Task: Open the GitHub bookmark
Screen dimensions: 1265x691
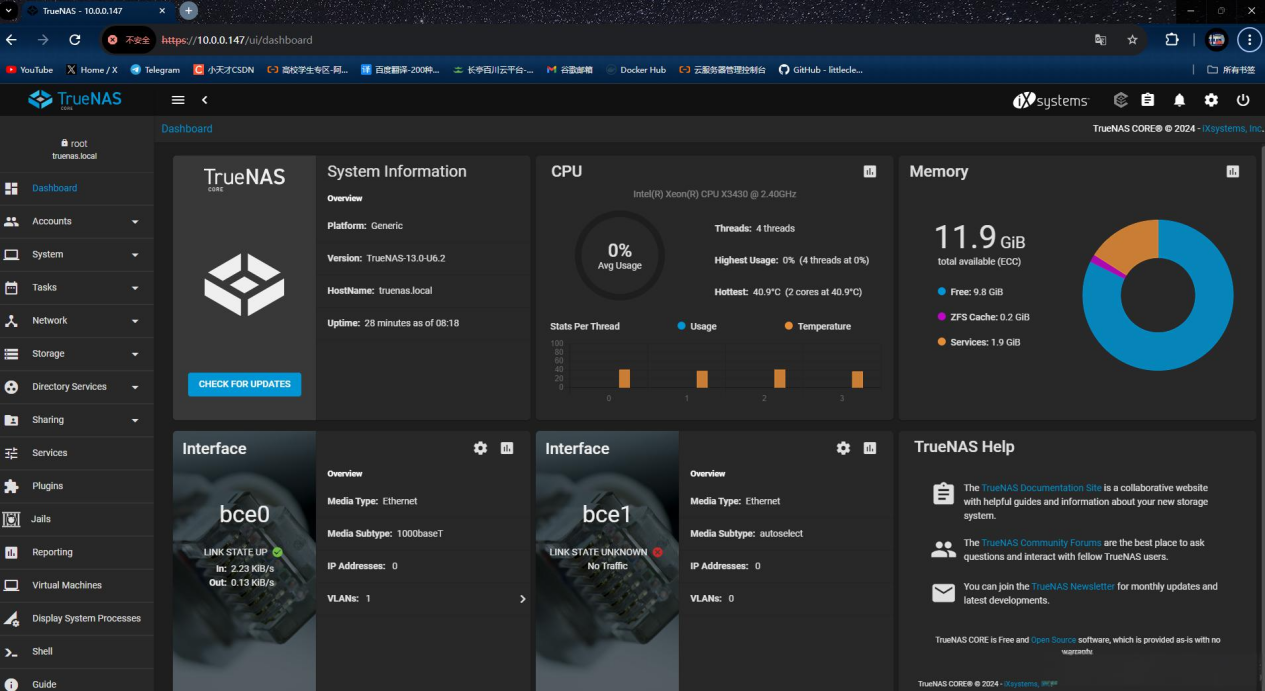Action: tap(820, 70)
